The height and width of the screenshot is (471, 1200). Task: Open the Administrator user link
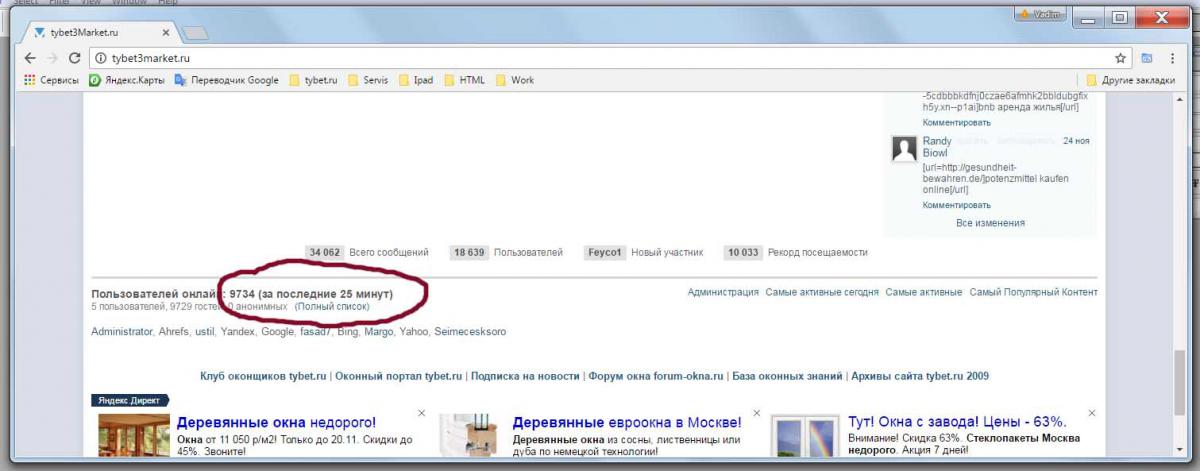click(x=121, y=331)
